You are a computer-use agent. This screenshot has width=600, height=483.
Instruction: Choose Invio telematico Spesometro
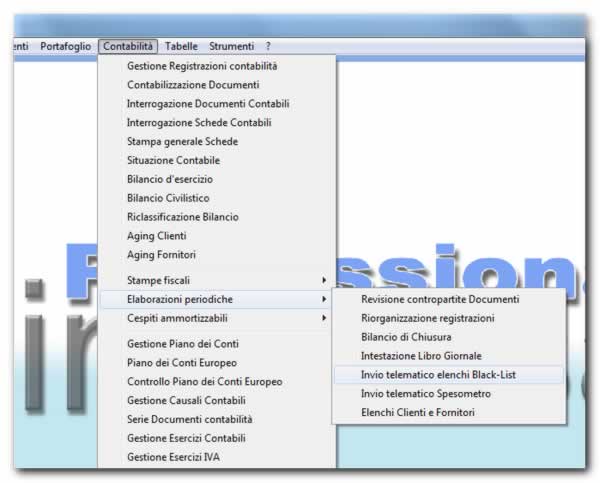(425, 394)
